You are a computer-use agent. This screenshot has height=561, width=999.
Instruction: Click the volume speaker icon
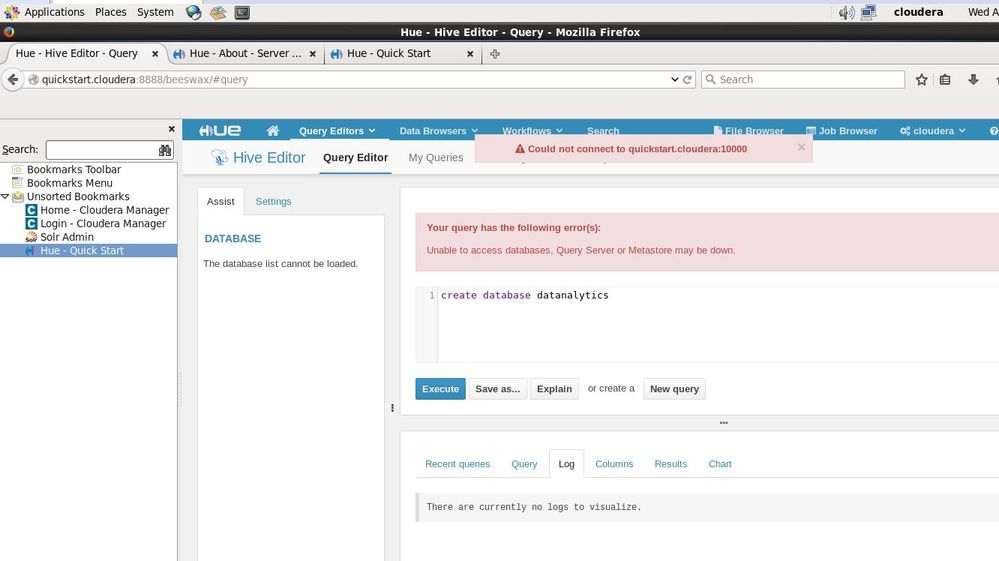point(846,12)
